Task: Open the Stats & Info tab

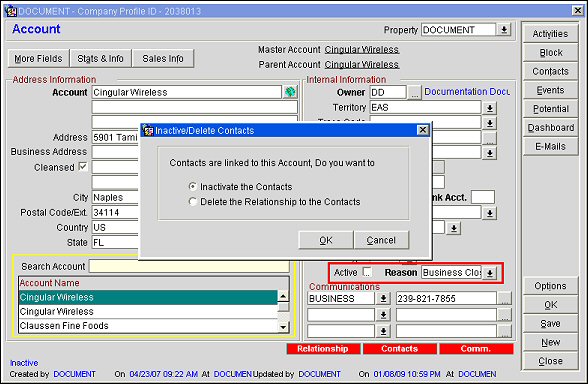Action: [x=100, y=58]
